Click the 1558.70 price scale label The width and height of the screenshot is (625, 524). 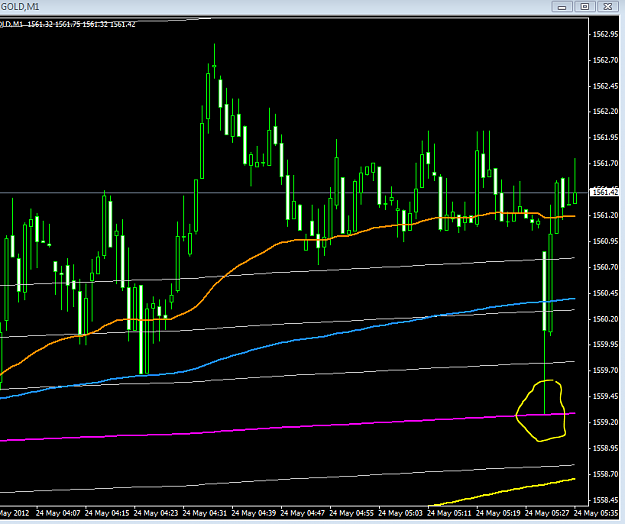click(x=605, y=475)
